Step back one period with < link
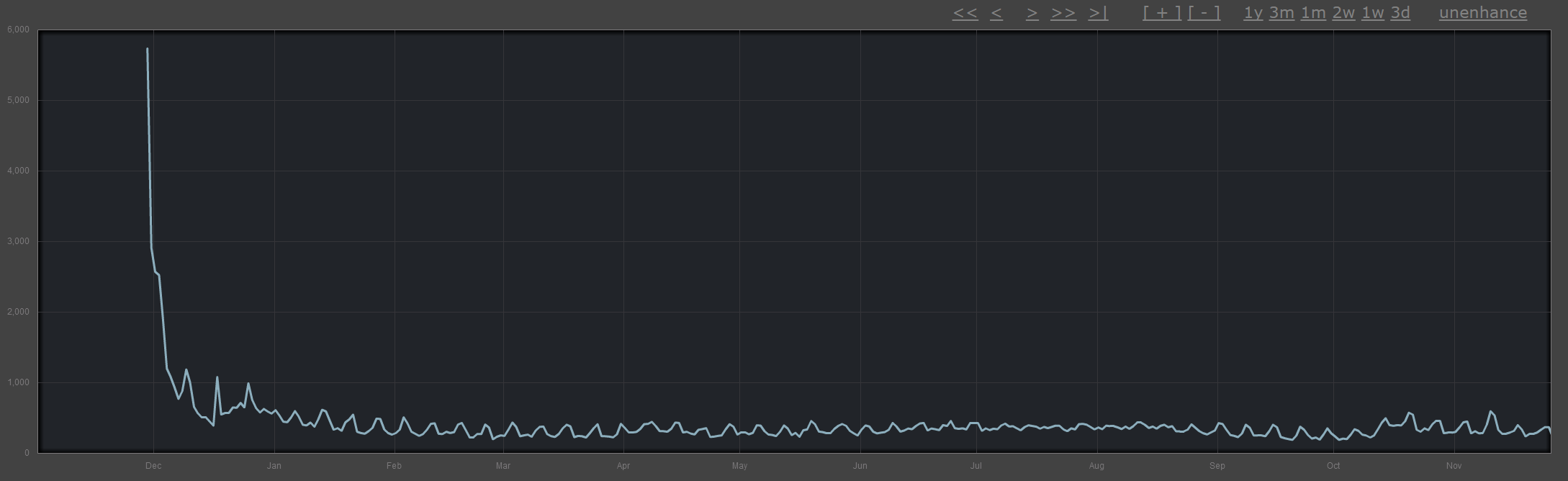Viewport: 1568px width, 481px height. (x=996, y=13)
